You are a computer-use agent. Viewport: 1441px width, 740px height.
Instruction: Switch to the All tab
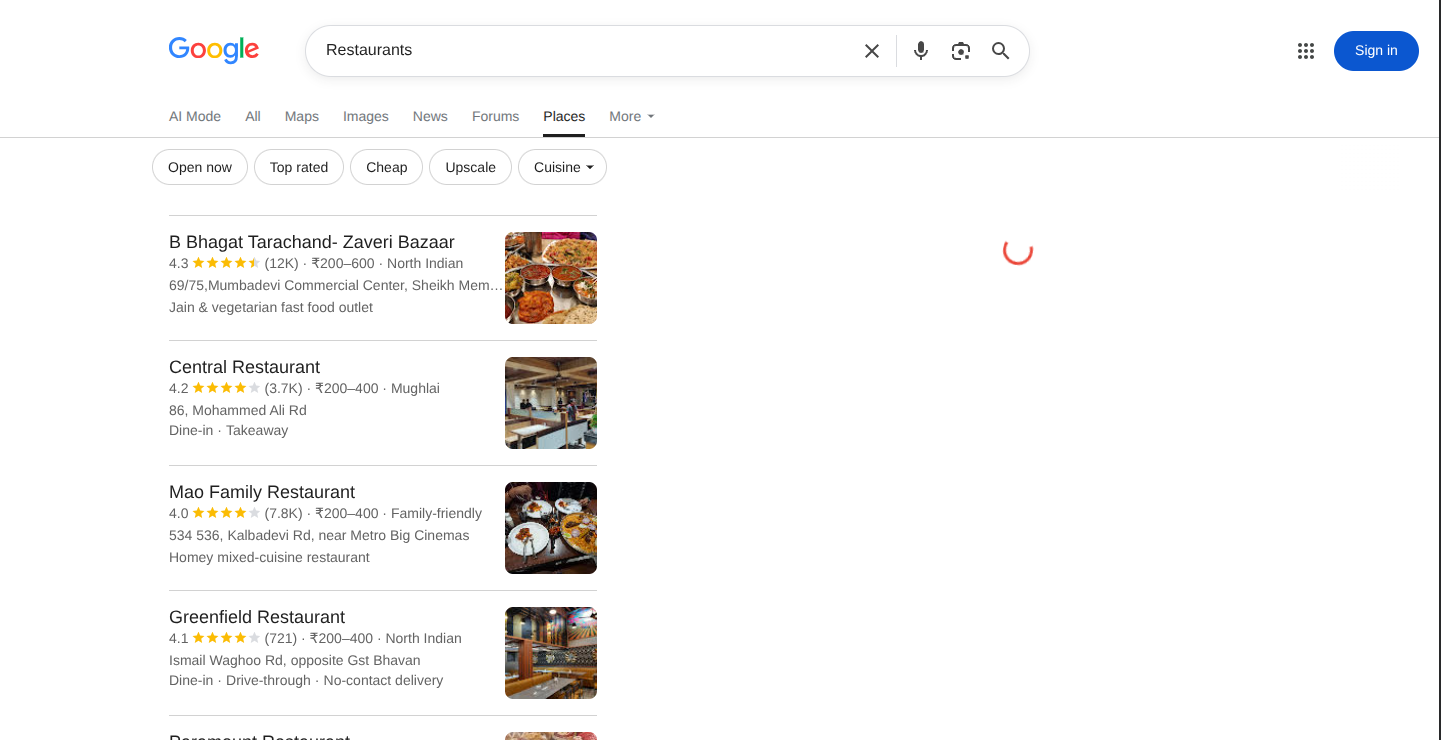[253, 116]
